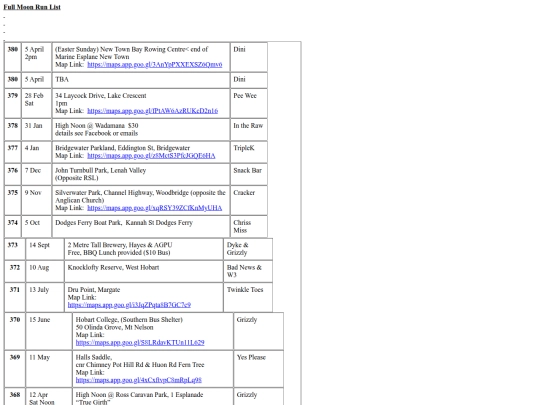Open the Halls Saddle map link
Screen dimensions: 540x405
pos(138,380)
